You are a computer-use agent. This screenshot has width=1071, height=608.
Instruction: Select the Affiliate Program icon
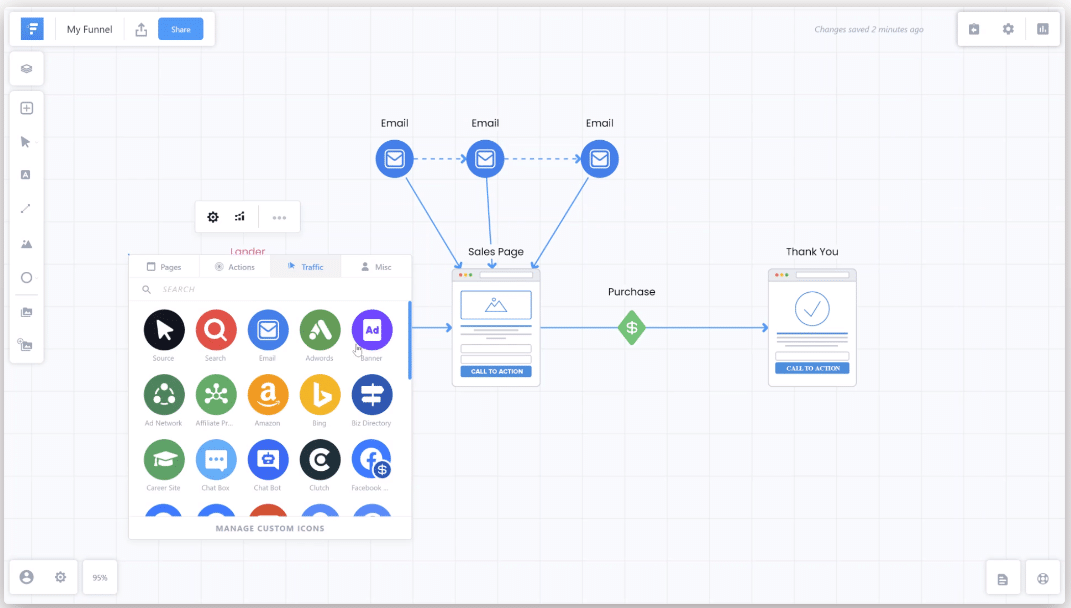(x=216, y=395)
